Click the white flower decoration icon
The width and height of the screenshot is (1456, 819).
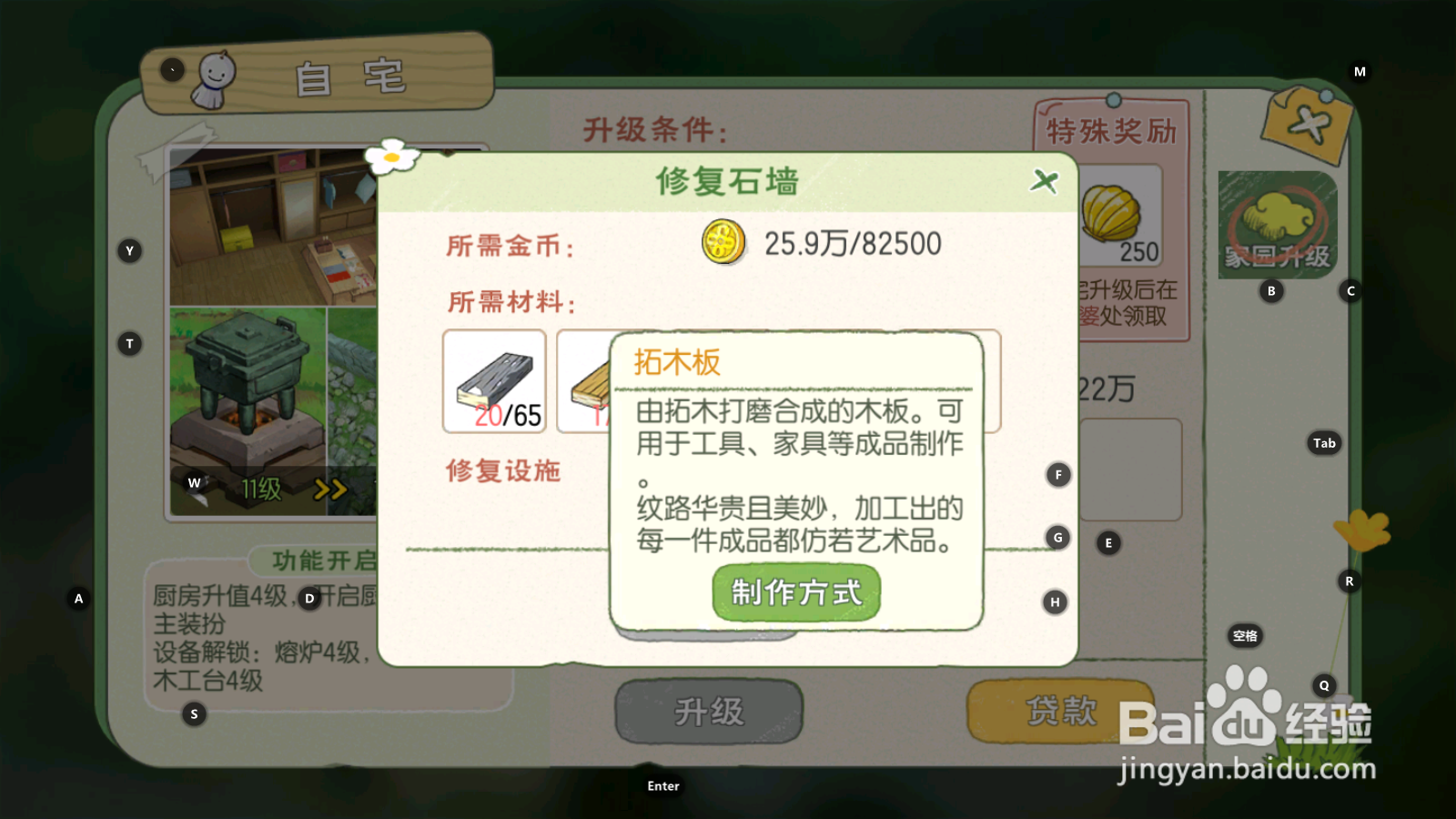click(x=392, y=157)
